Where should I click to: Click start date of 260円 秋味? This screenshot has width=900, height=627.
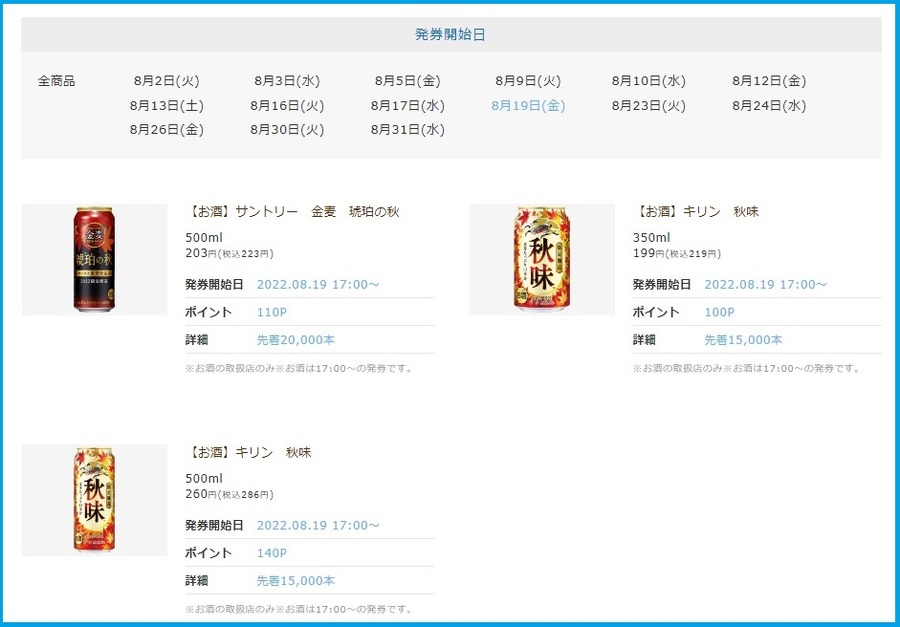pyautogui.click(x=318, y=525)
